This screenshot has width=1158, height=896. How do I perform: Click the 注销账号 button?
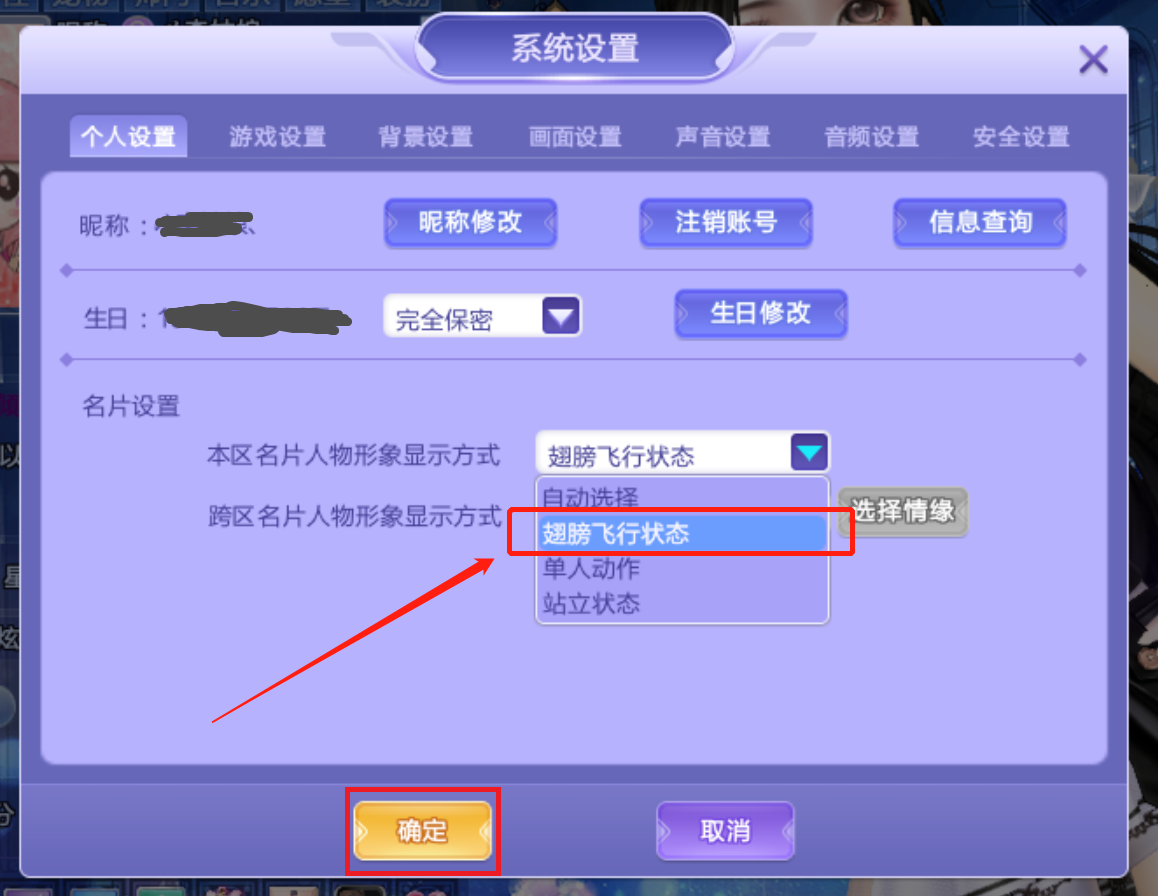click(x=726, y=222)
